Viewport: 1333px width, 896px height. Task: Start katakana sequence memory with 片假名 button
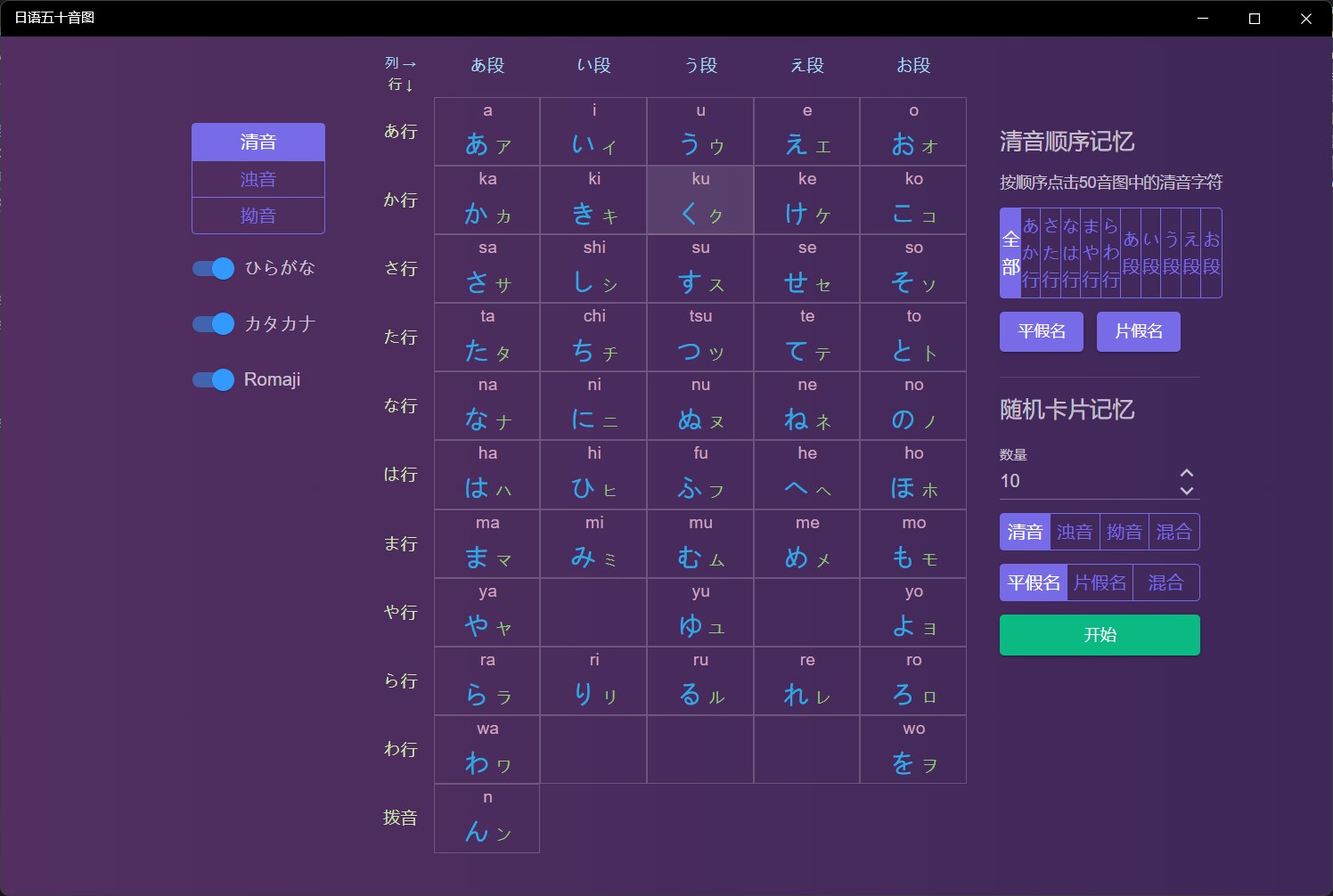point(1139,331)
